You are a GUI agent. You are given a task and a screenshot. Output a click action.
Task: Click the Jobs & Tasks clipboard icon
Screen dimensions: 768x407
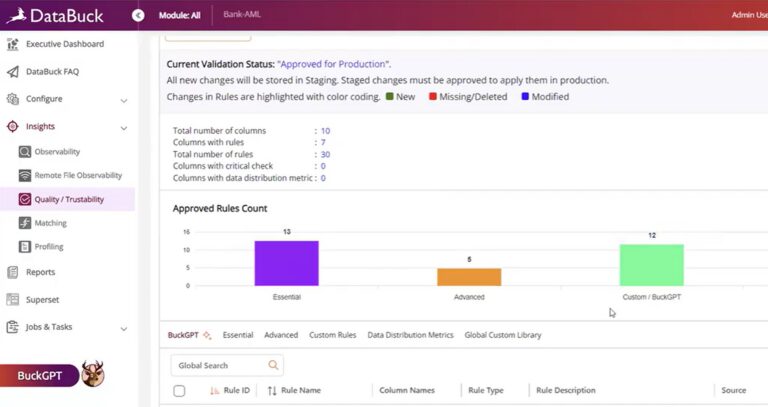[13, 327]
